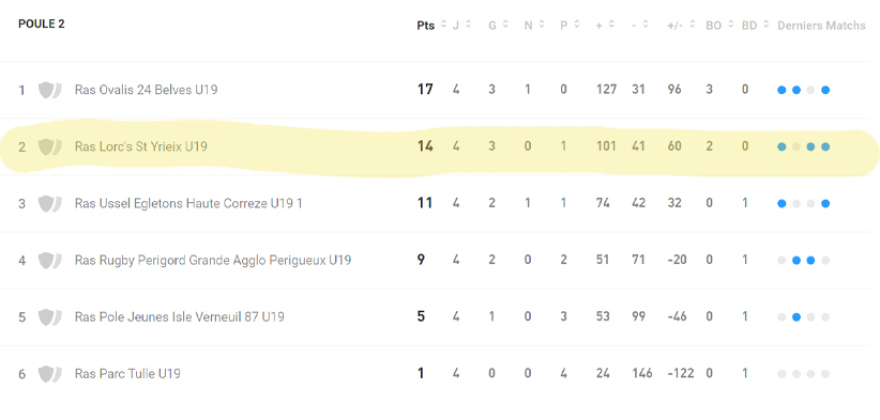Screen dimensions: 880x420
Task: Open Ras Ovalis 24 Belves U19 team
Action: pyautogui.click(x=146, y=90)
